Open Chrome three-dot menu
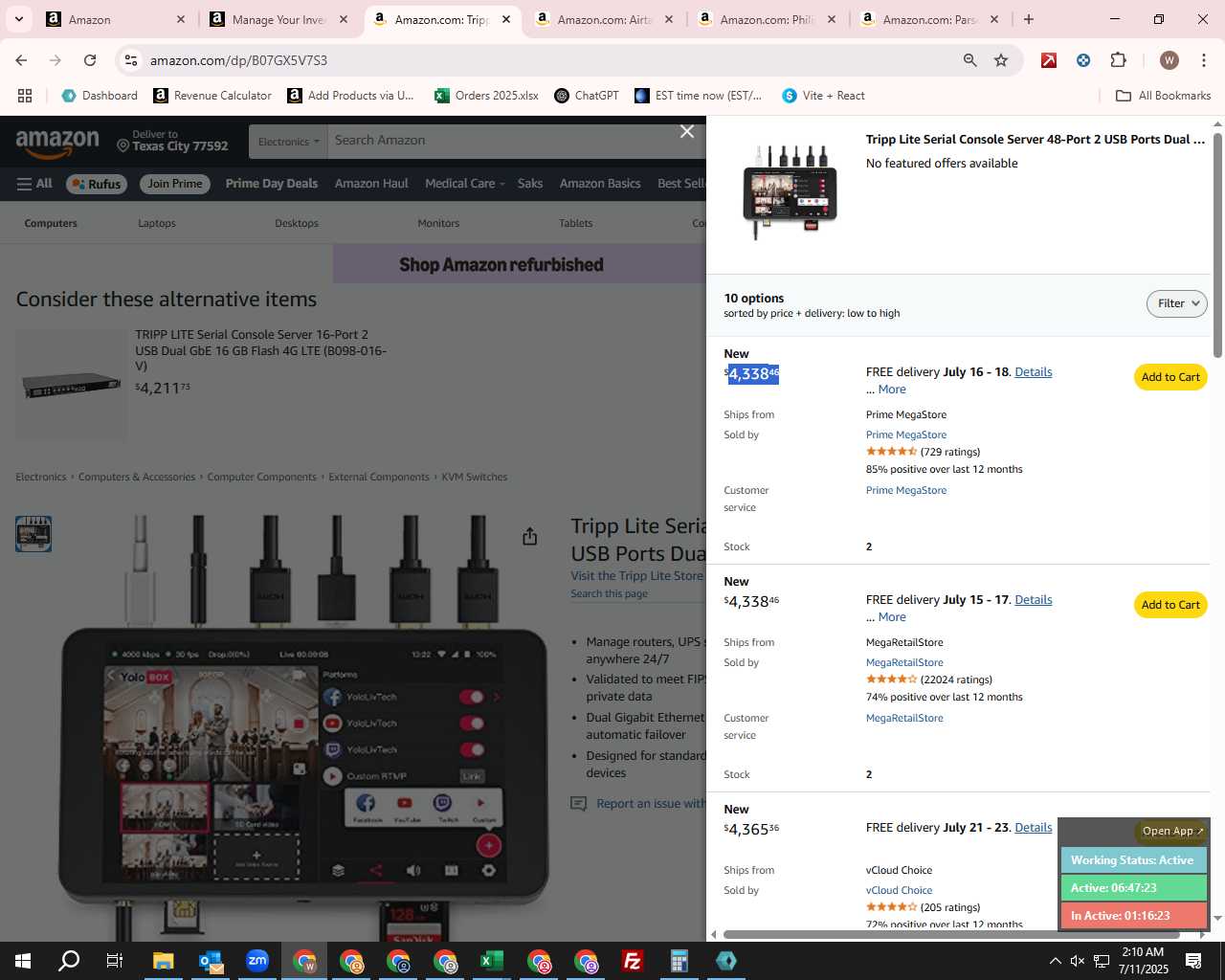This screenshot has height=980, width=1225. 1202,60
